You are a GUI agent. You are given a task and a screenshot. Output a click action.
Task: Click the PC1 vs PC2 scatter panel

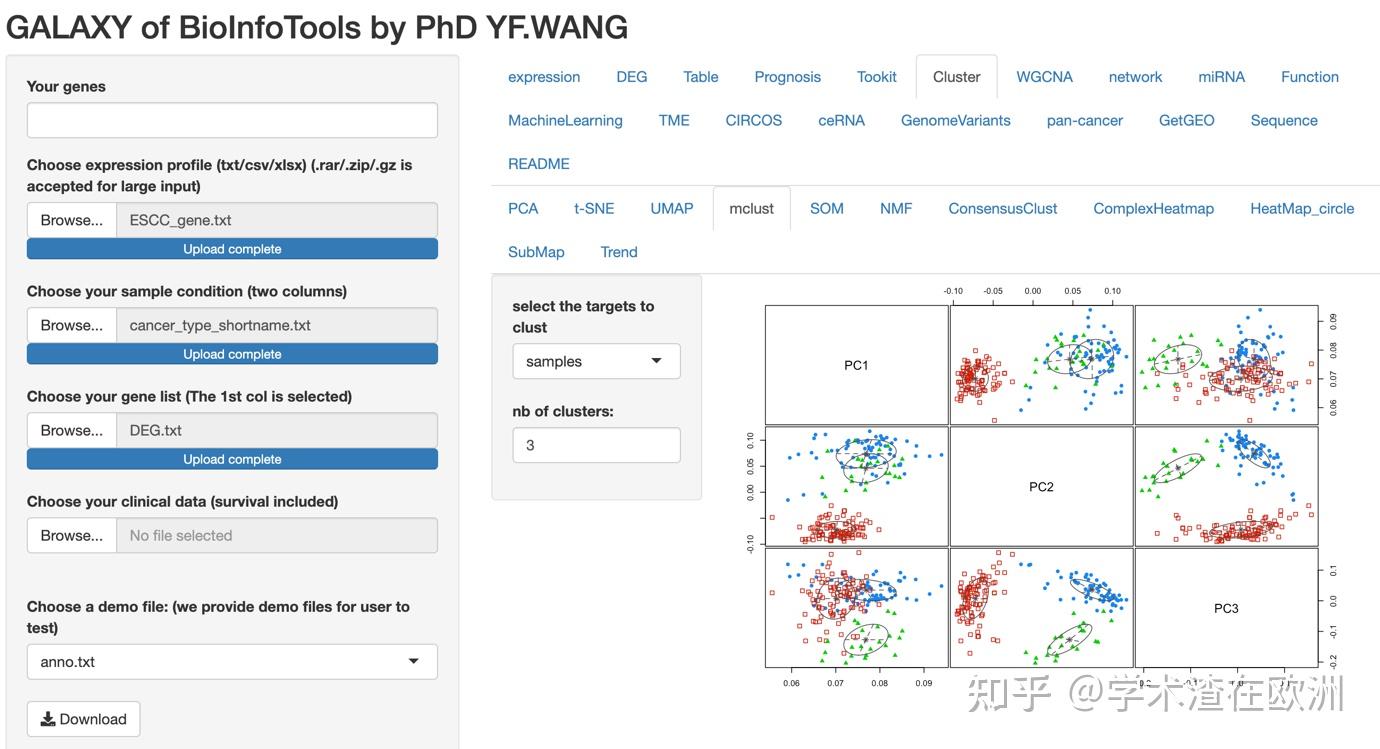click(1041, 365)
